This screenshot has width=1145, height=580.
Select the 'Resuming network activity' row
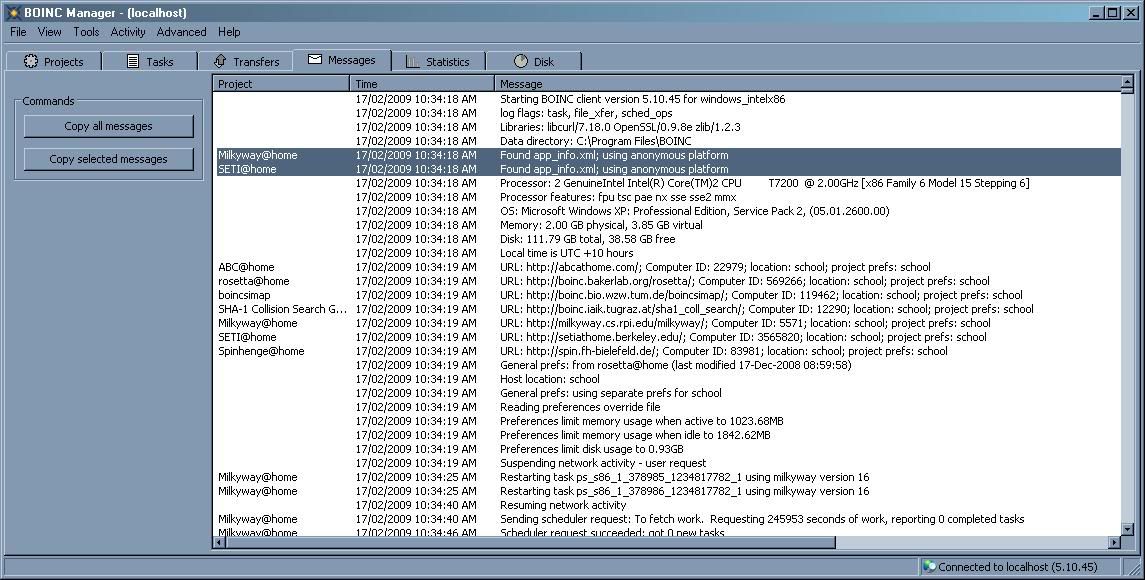pos(667,505)
